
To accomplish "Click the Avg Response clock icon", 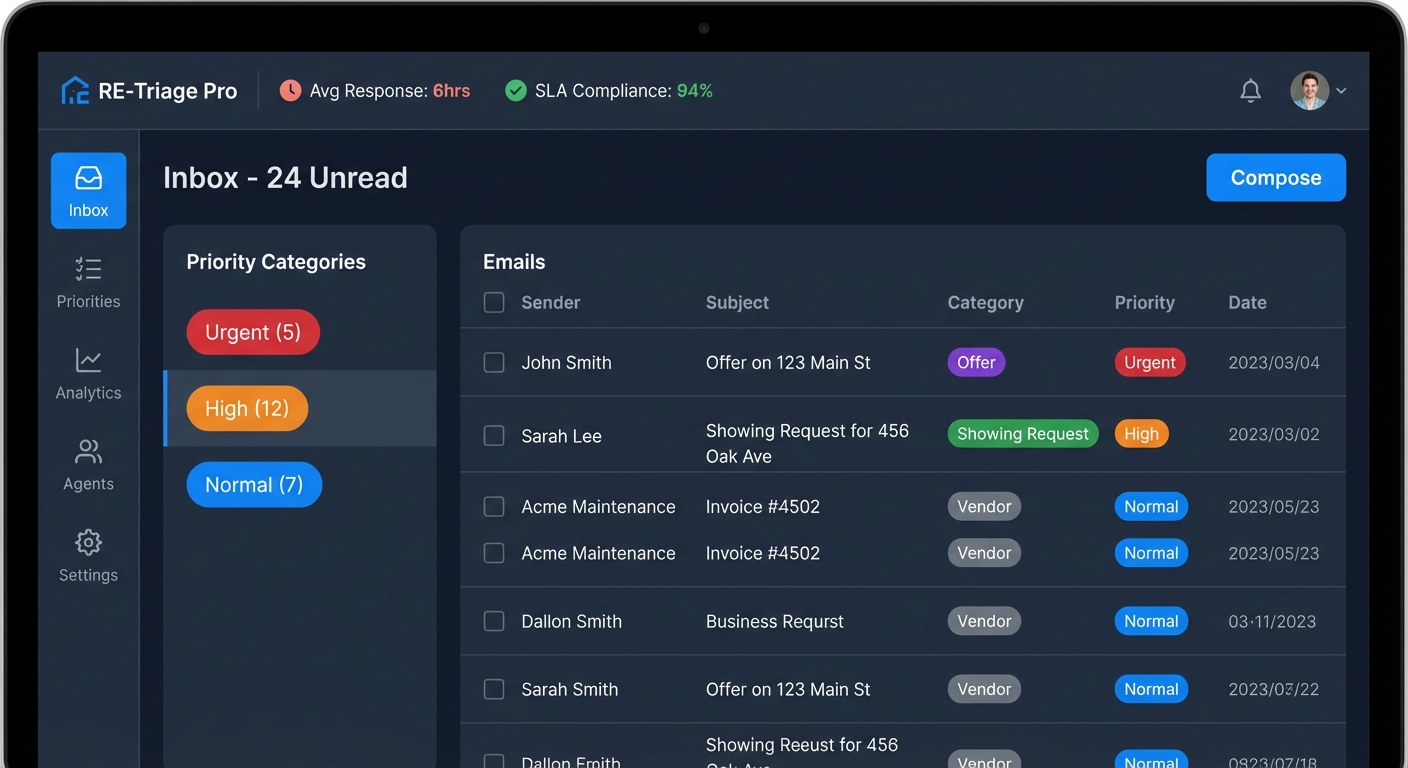I will click(290, 91).
